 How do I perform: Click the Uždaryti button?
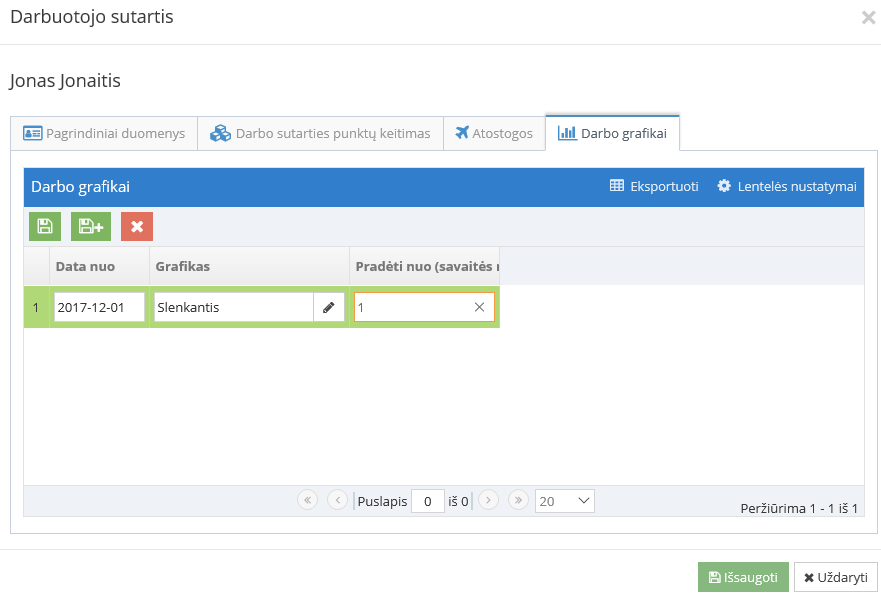pyautogui.click(x=835, y=577)
